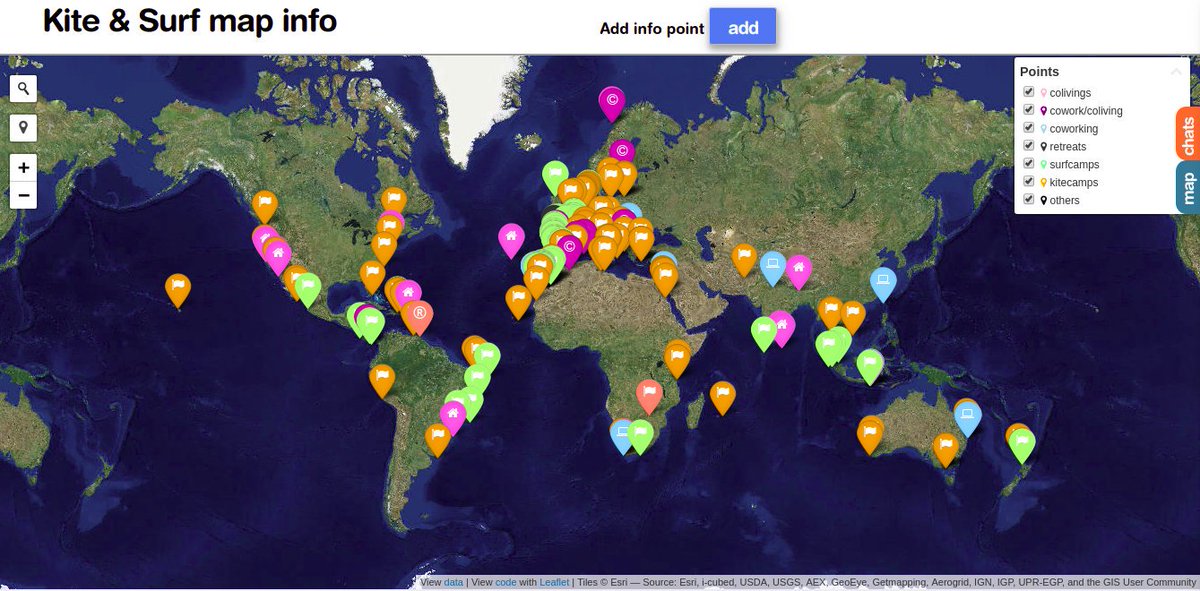This screenshot has height=591, width=1200.
Task: Collapse the Points legend panel
Action: 1176,72
